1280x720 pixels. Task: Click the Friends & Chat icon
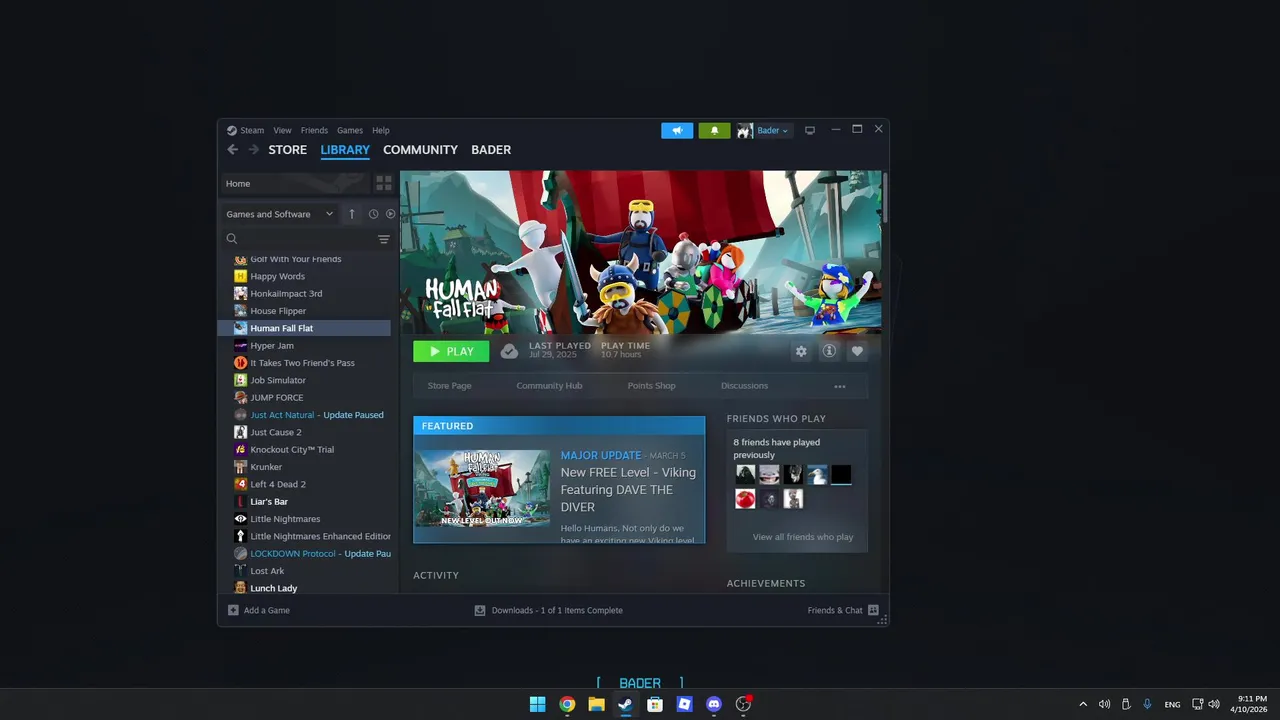873,610
